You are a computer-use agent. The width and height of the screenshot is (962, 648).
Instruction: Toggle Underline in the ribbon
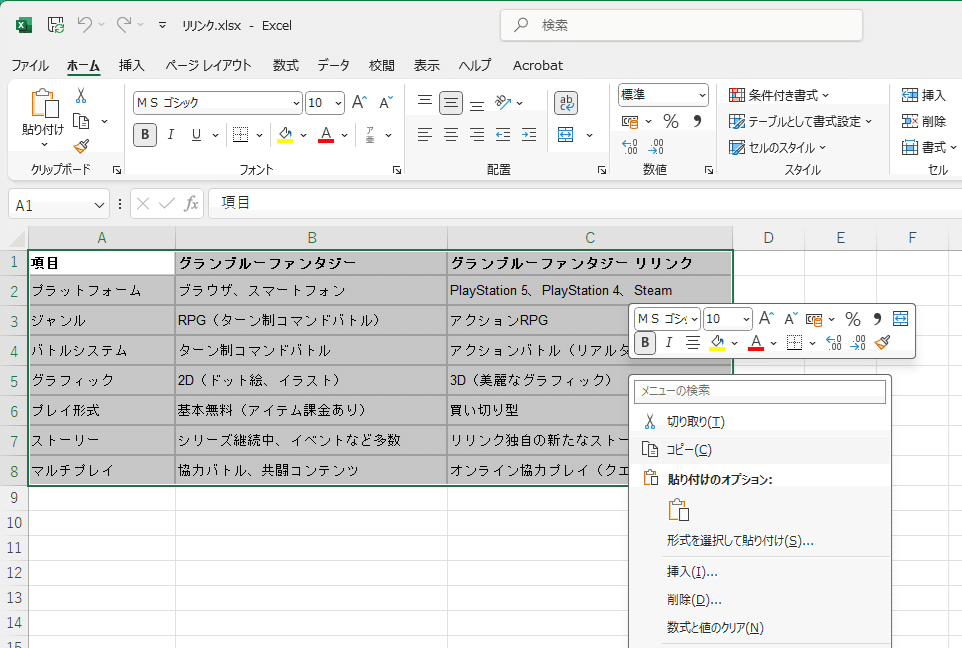(196, 134)
